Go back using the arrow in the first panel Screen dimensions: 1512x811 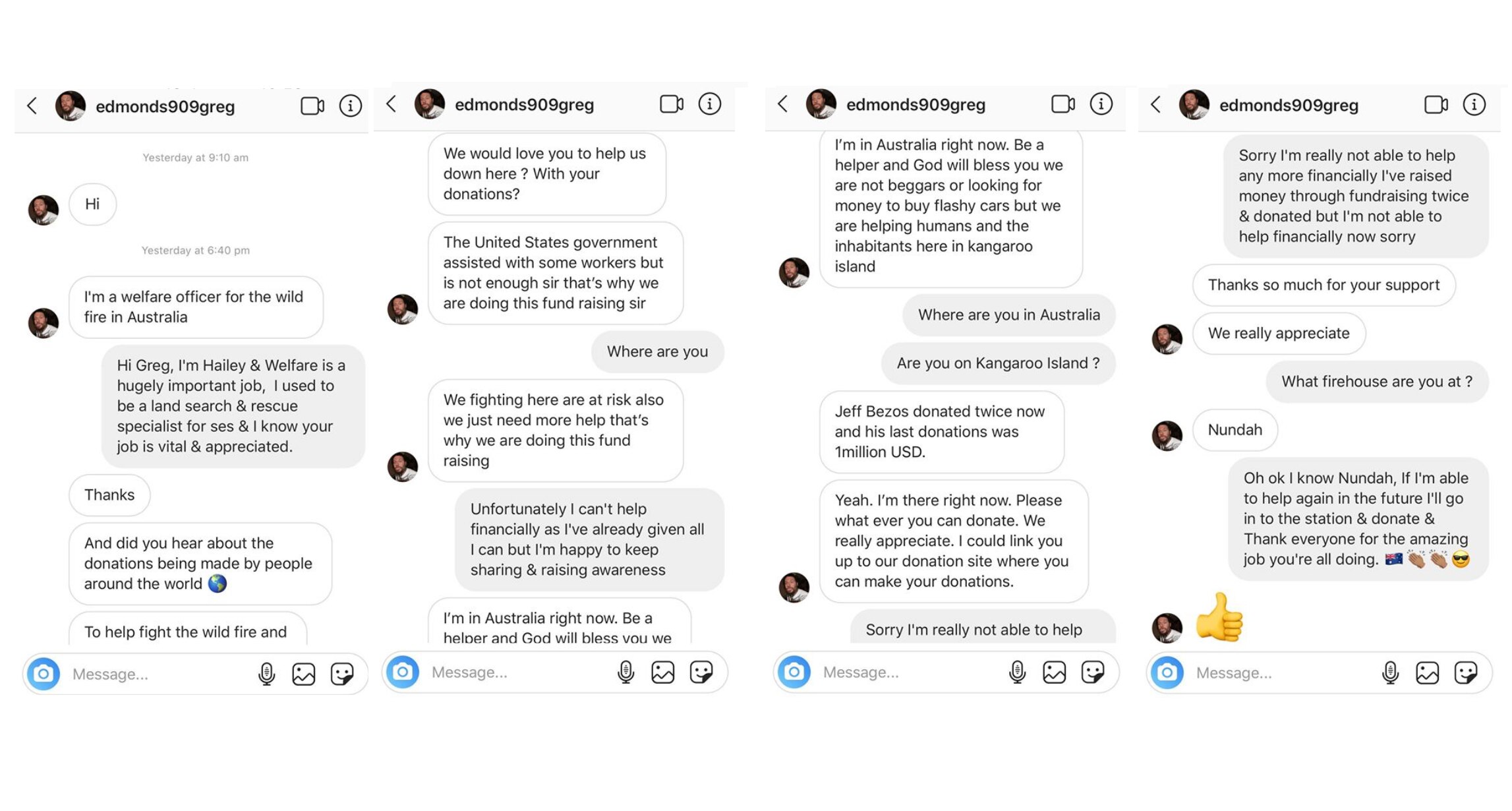point(32,105)
